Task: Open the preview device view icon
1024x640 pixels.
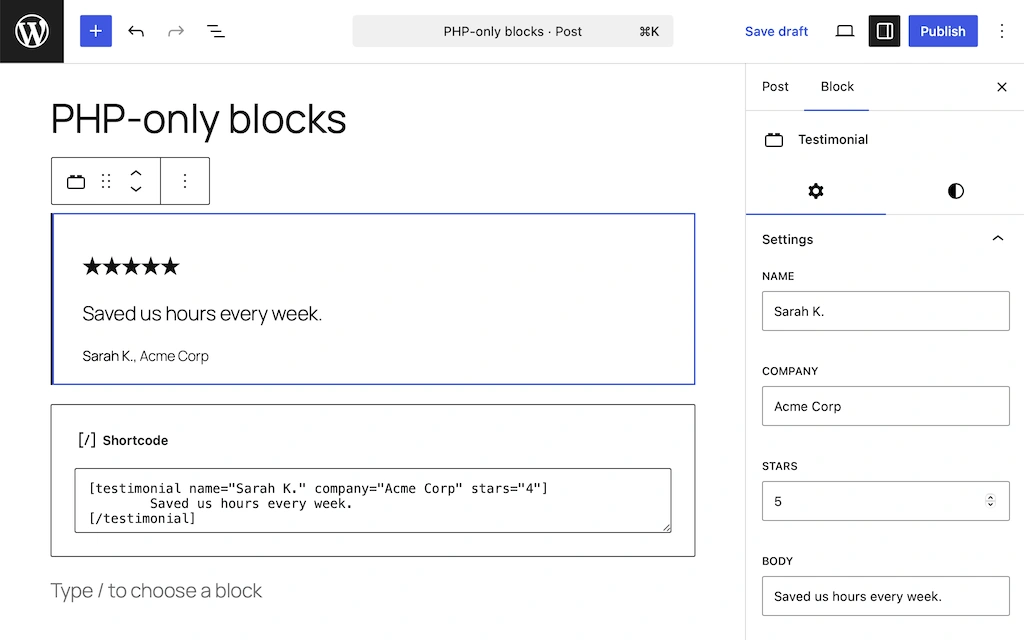Action: 844,31
